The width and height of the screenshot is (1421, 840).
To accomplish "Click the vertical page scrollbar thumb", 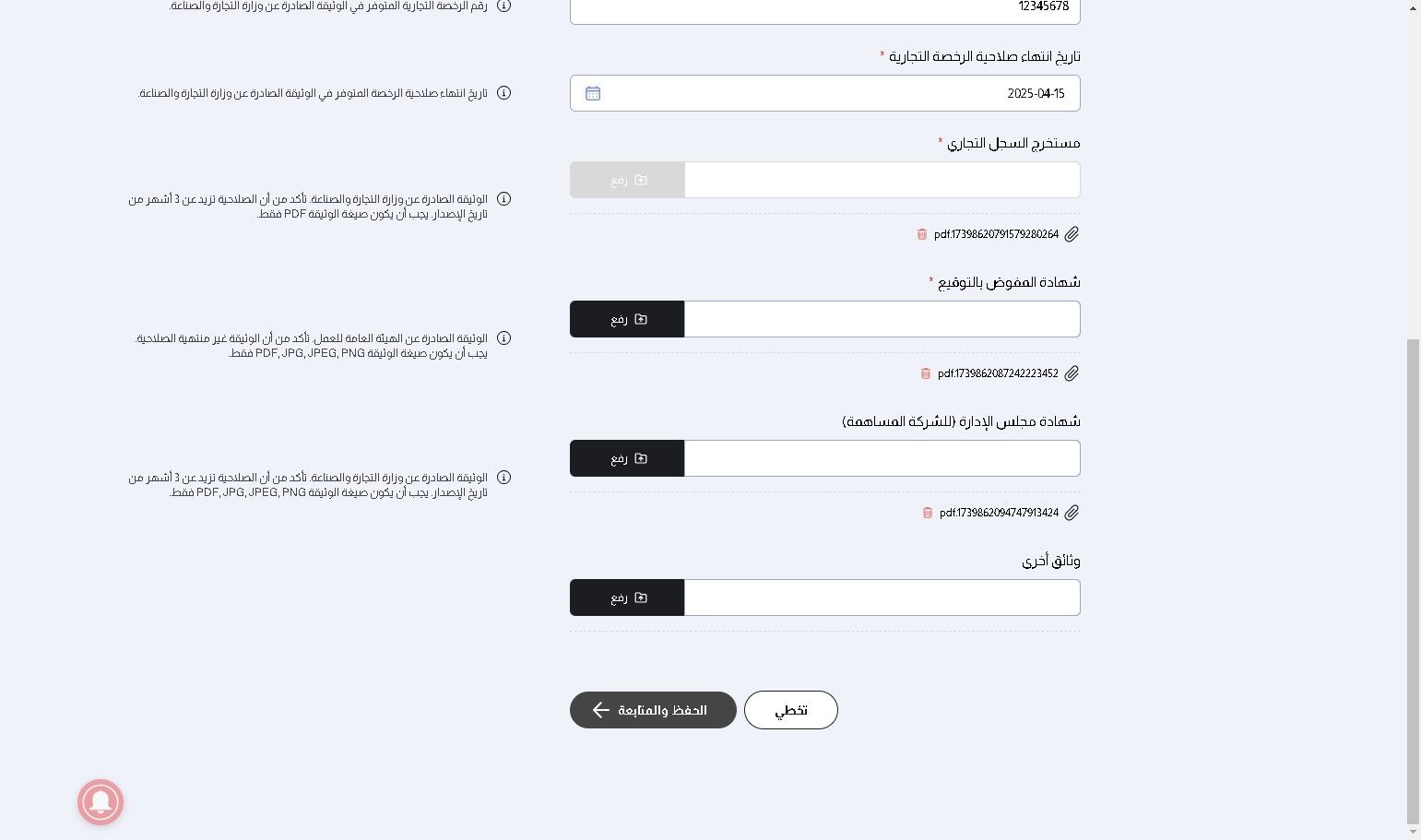I will [x=1413, y=581].
